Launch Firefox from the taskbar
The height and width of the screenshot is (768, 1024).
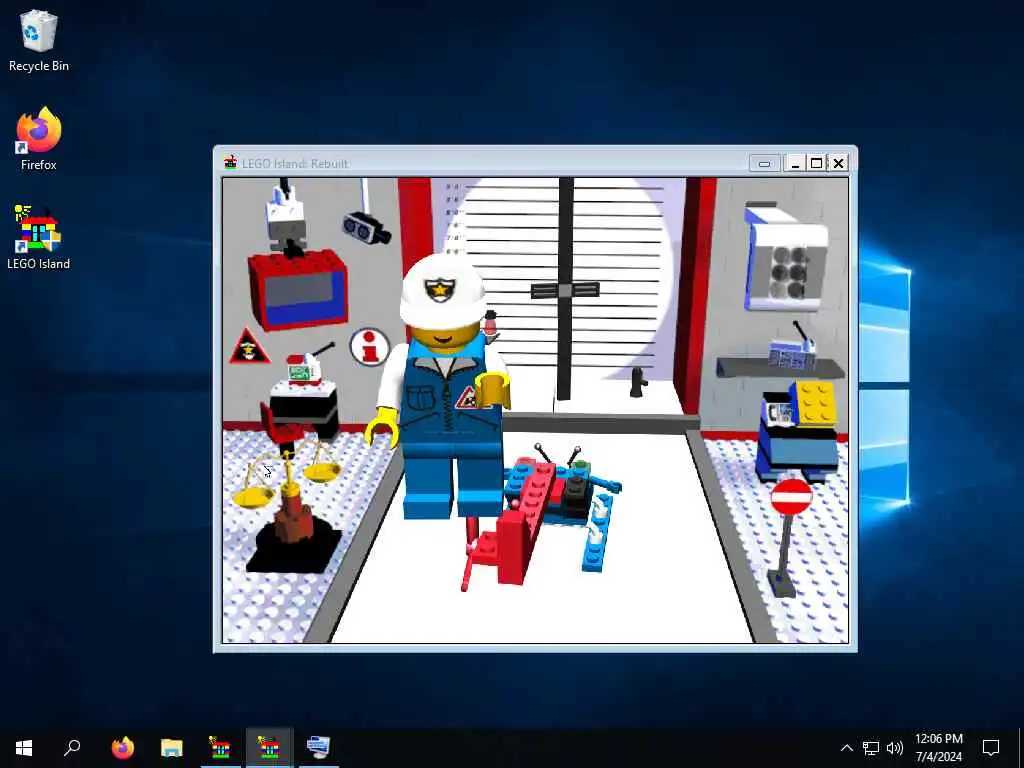[x=123, y=747]
